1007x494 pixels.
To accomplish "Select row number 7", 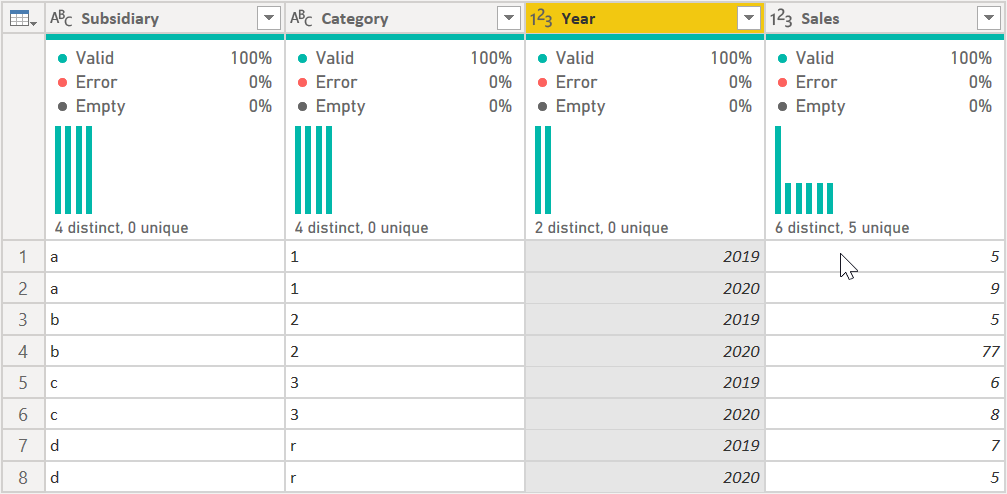I will [23, 446].
